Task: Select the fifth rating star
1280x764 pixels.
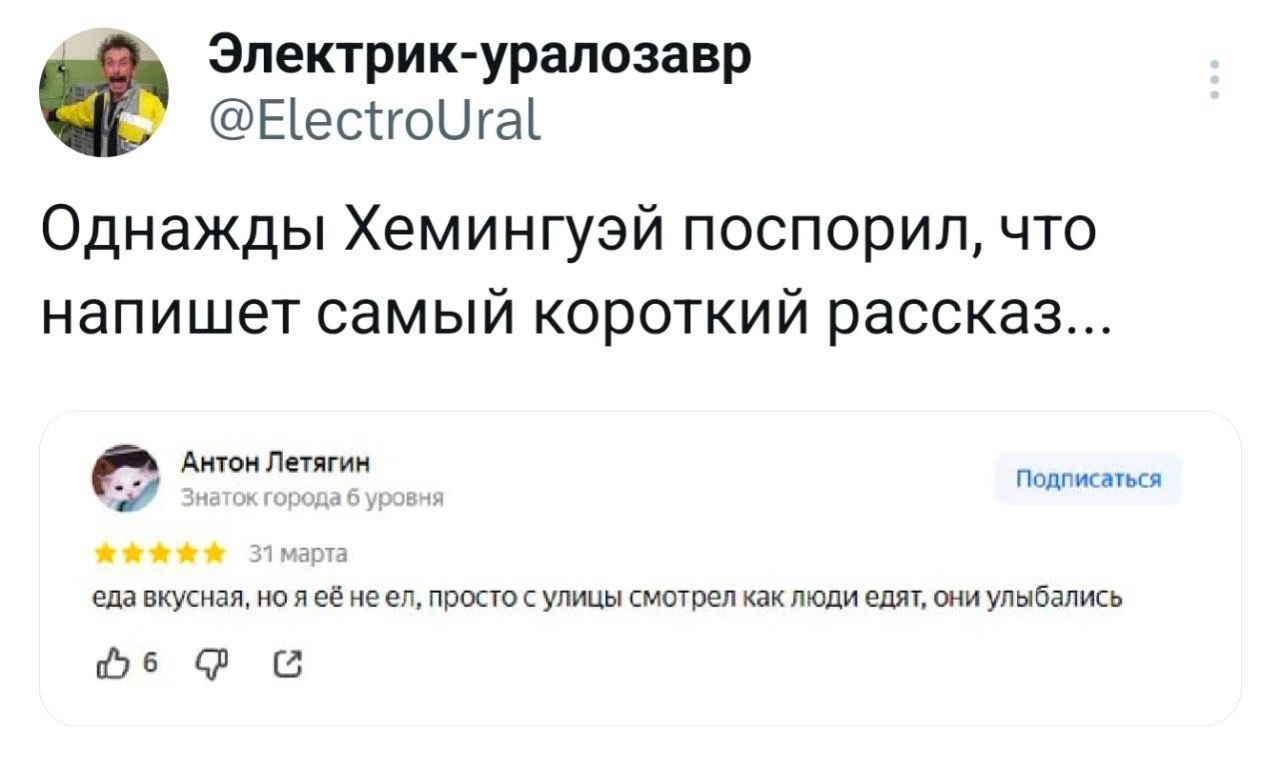Action: click(x=214, y=553)
